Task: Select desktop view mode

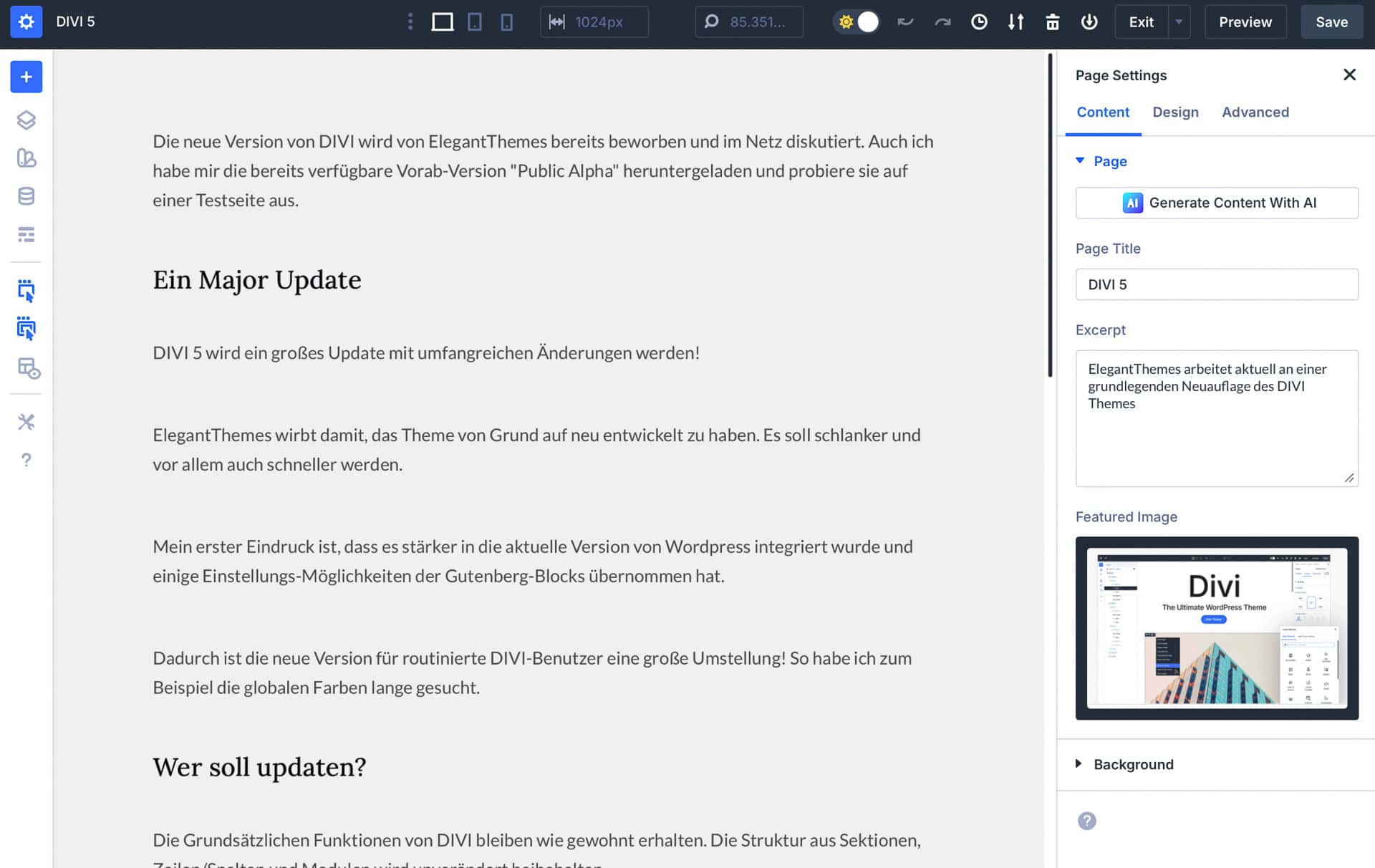Action: 442,21
